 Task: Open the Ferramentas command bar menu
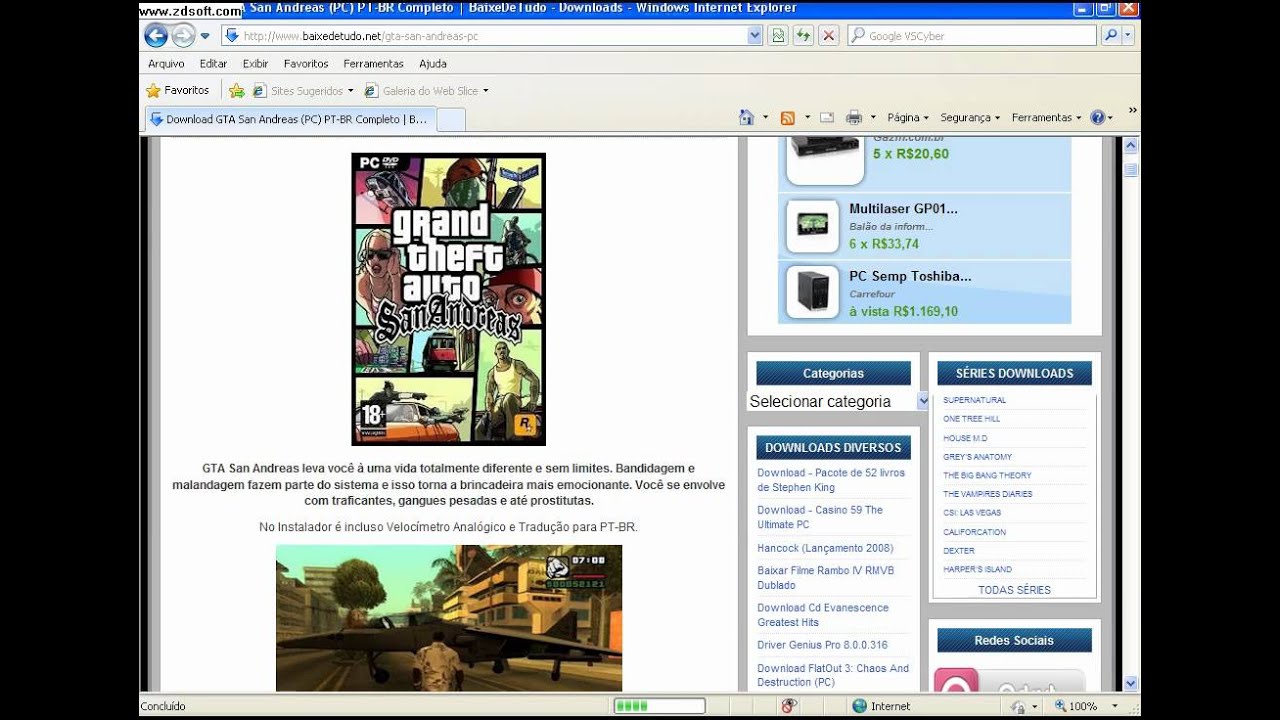[1046, 117]
